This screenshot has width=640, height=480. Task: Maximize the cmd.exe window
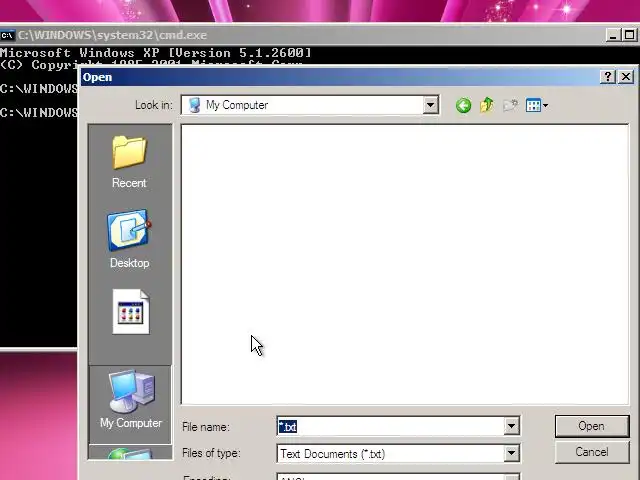[x=629, y=36]
